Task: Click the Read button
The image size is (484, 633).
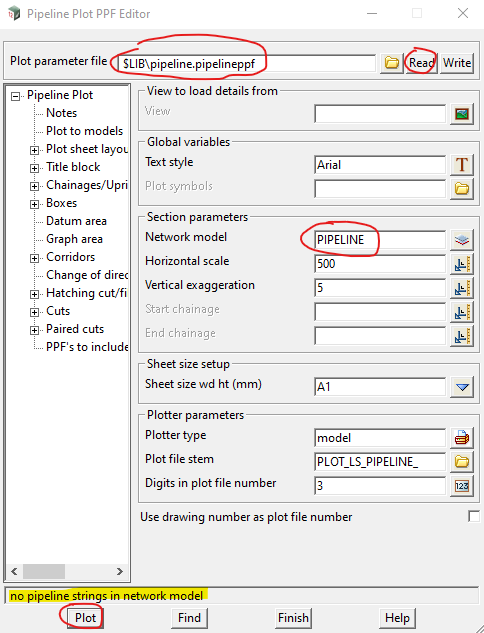Action: (x=421, y=63)
